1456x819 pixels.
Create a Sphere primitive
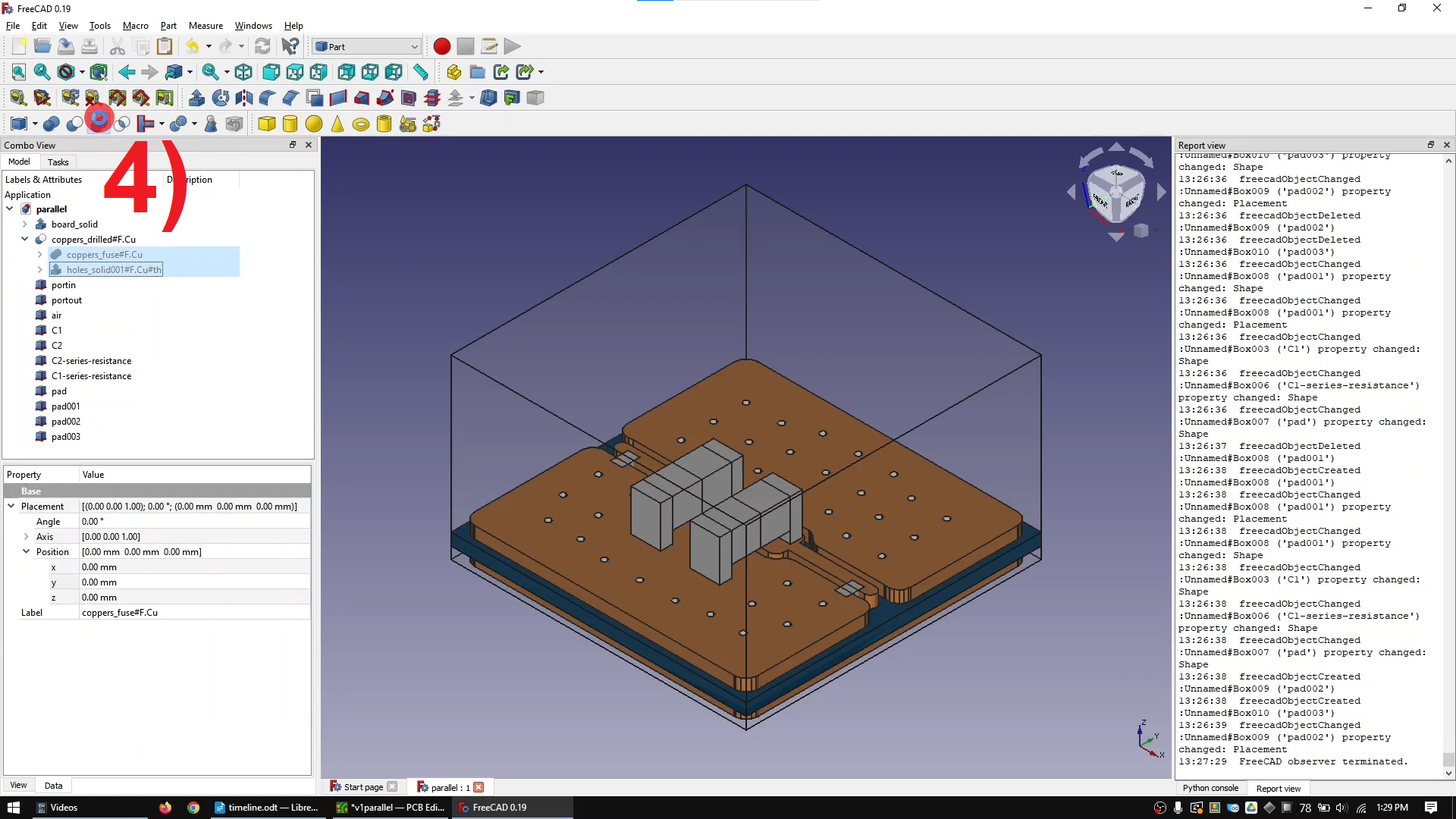[x=314, y=124]
